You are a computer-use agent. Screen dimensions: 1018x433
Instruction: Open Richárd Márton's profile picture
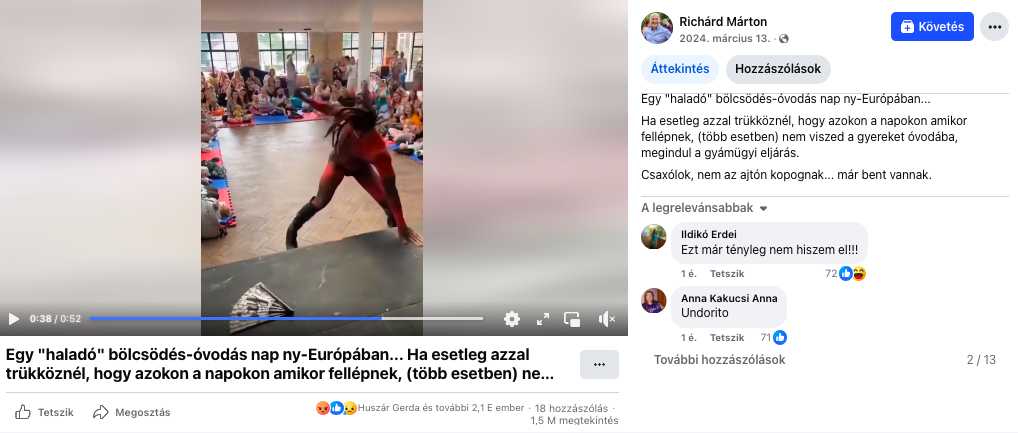pyautogui.click(x=656, y=28)
